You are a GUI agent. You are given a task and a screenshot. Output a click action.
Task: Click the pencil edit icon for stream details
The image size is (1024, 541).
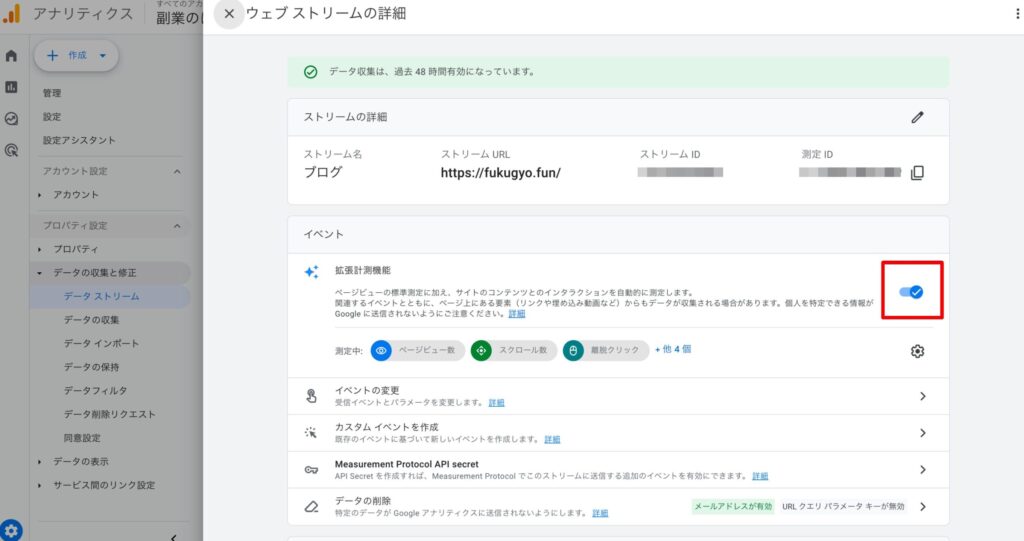(917, 117)
